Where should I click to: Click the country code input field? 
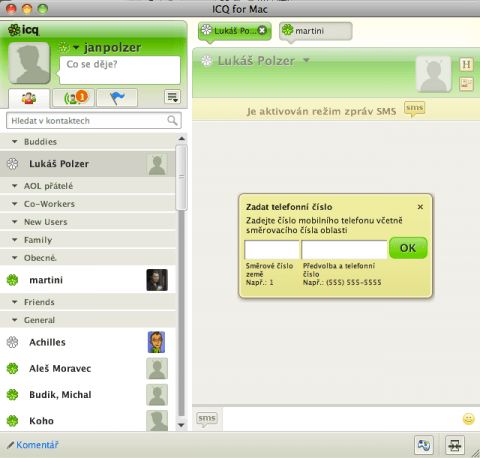coord(272,250)
